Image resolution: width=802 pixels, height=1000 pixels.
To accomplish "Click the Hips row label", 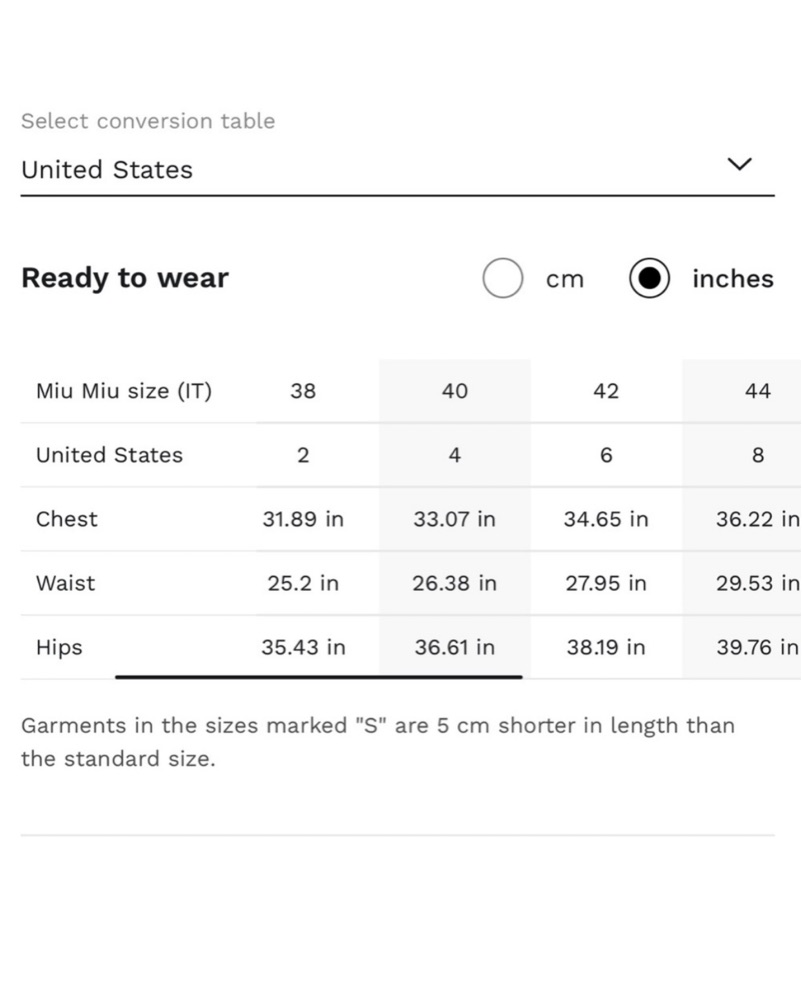I will point(59,647).
